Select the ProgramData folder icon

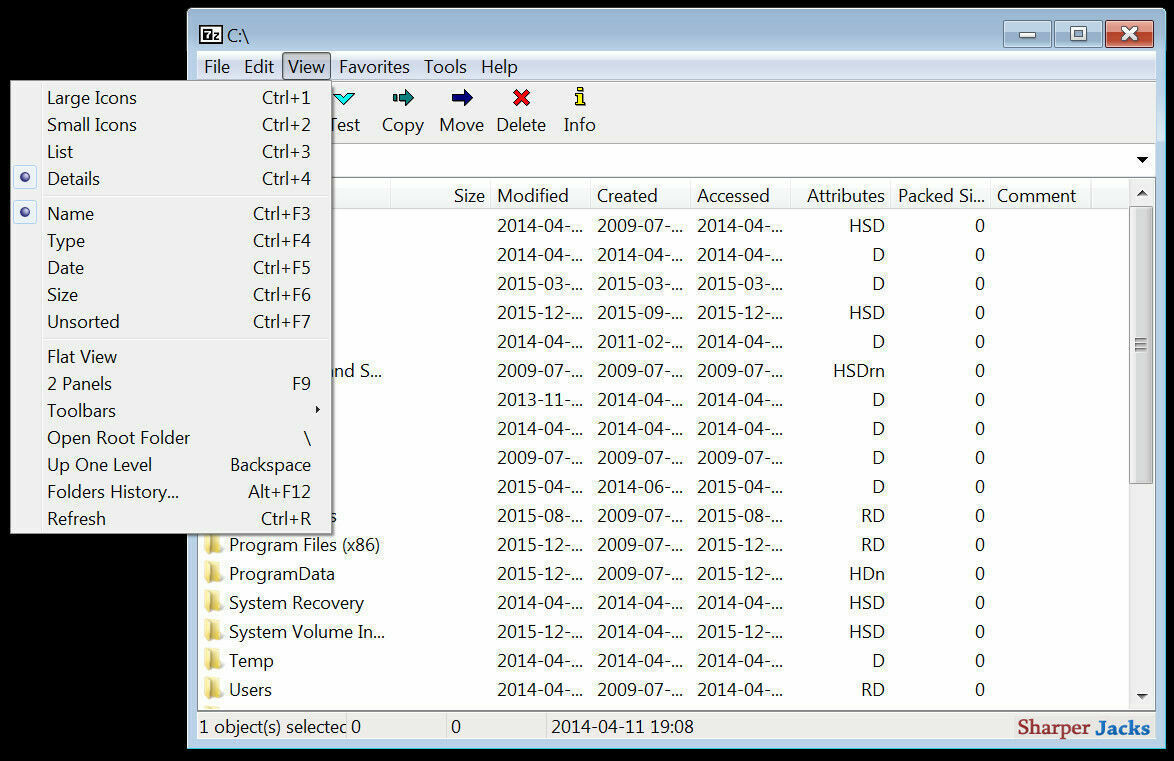pyautogui.click(x=213, y=574)
